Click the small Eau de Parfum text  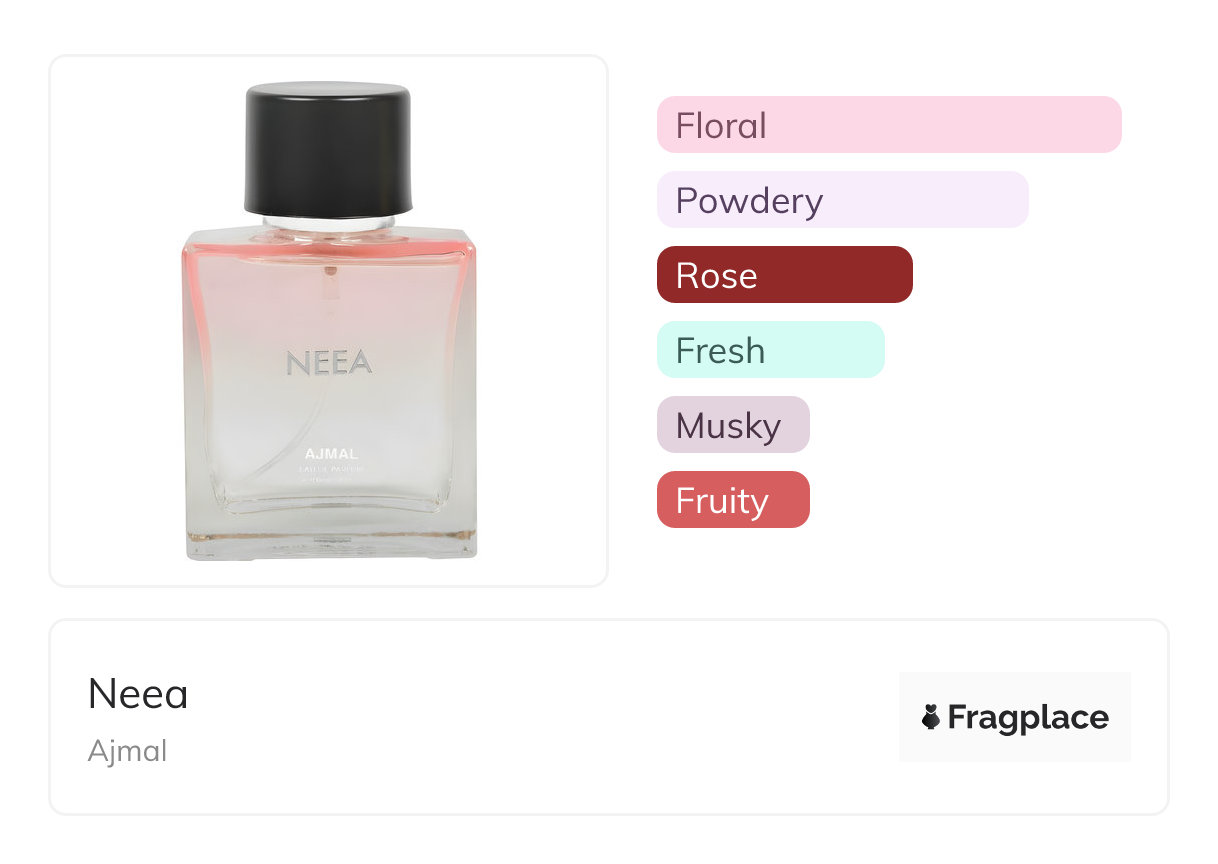329,468
